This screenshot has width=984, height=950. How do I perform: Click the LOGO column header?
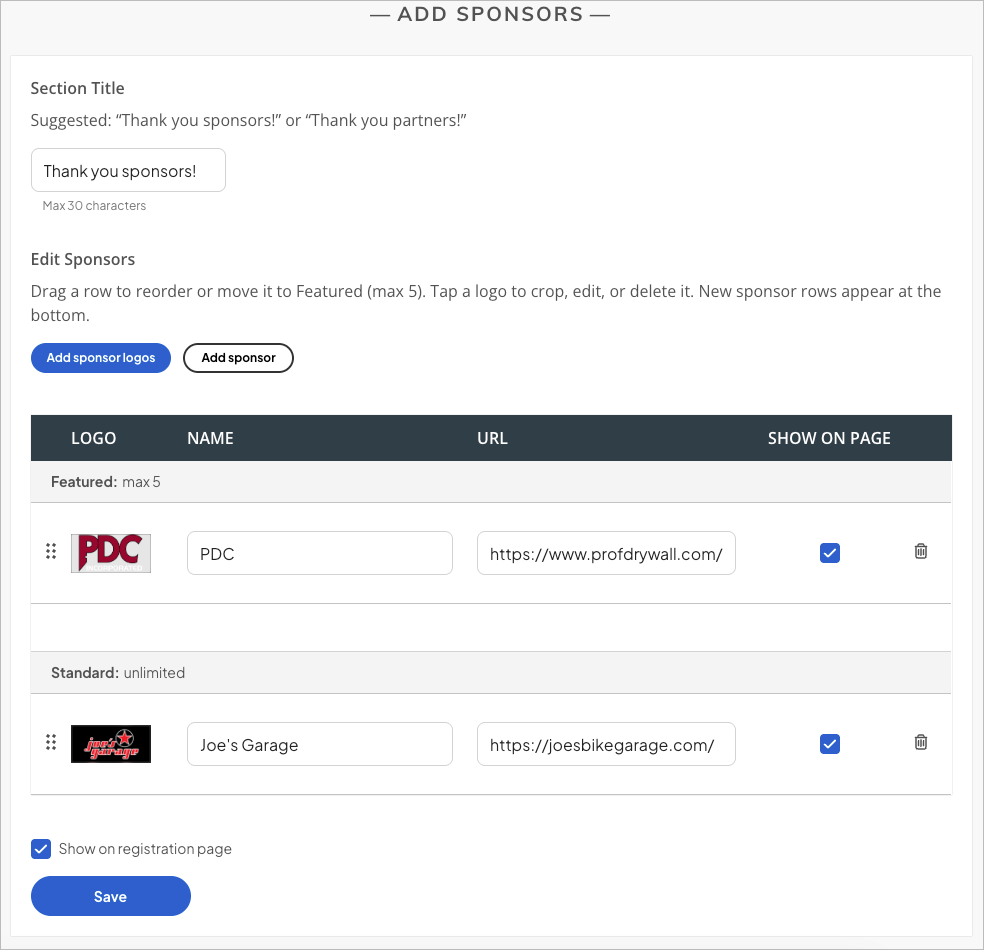coord(94,438)
